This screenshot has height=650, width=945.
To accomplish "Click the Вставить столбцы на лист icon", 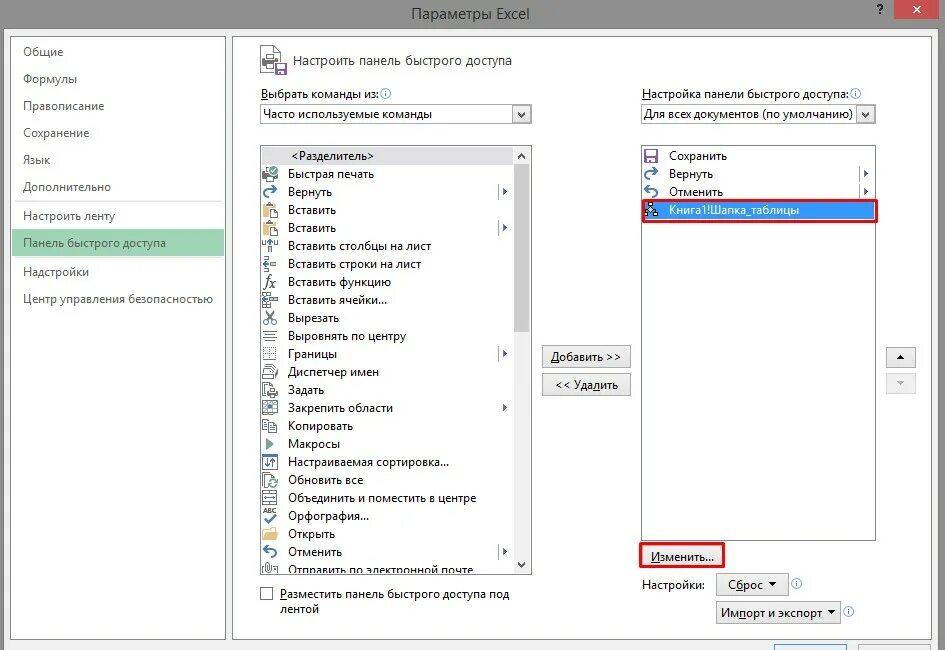I will click(270, 246).
